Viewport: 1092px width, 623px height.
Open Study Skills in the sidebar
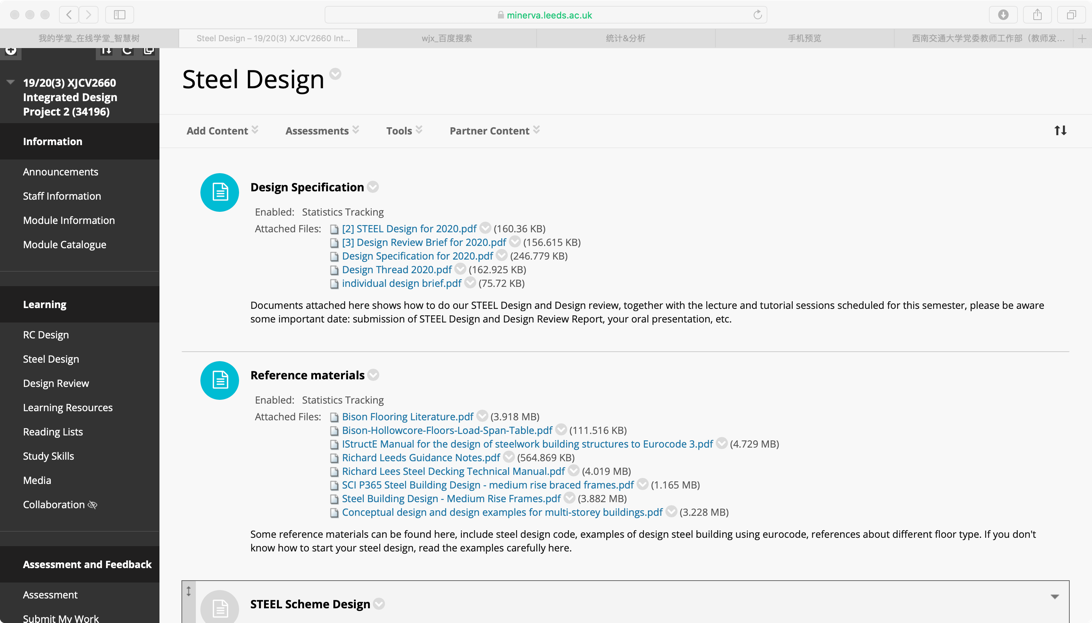[x=48, y=457]
